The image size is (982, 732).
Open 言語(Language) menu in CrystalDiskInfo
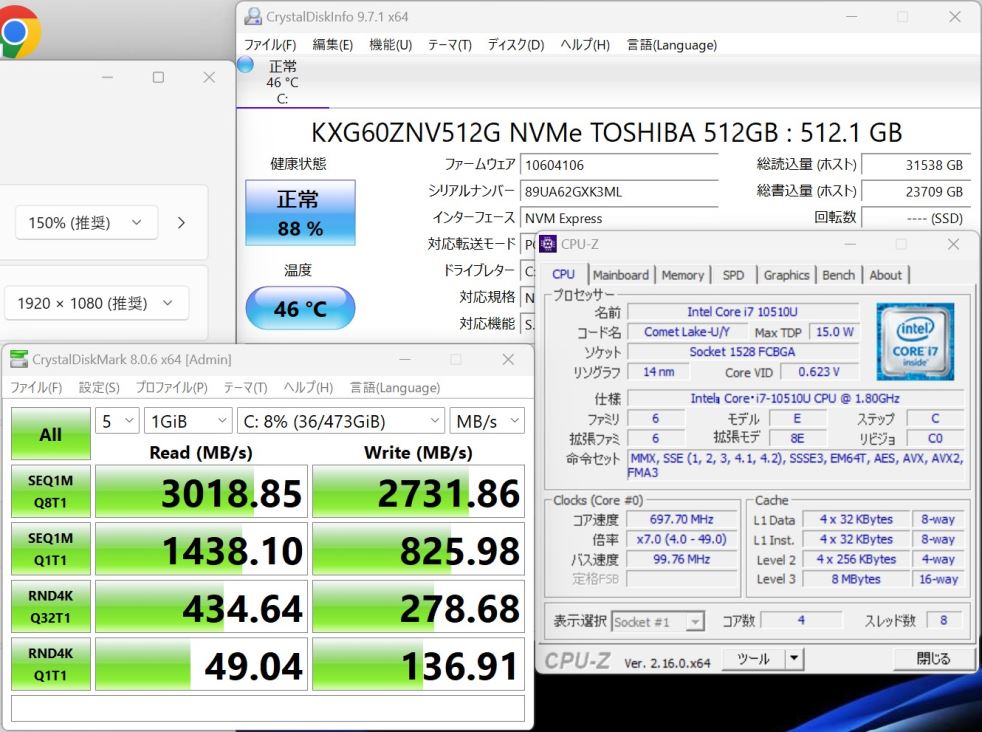pos(671,45)
